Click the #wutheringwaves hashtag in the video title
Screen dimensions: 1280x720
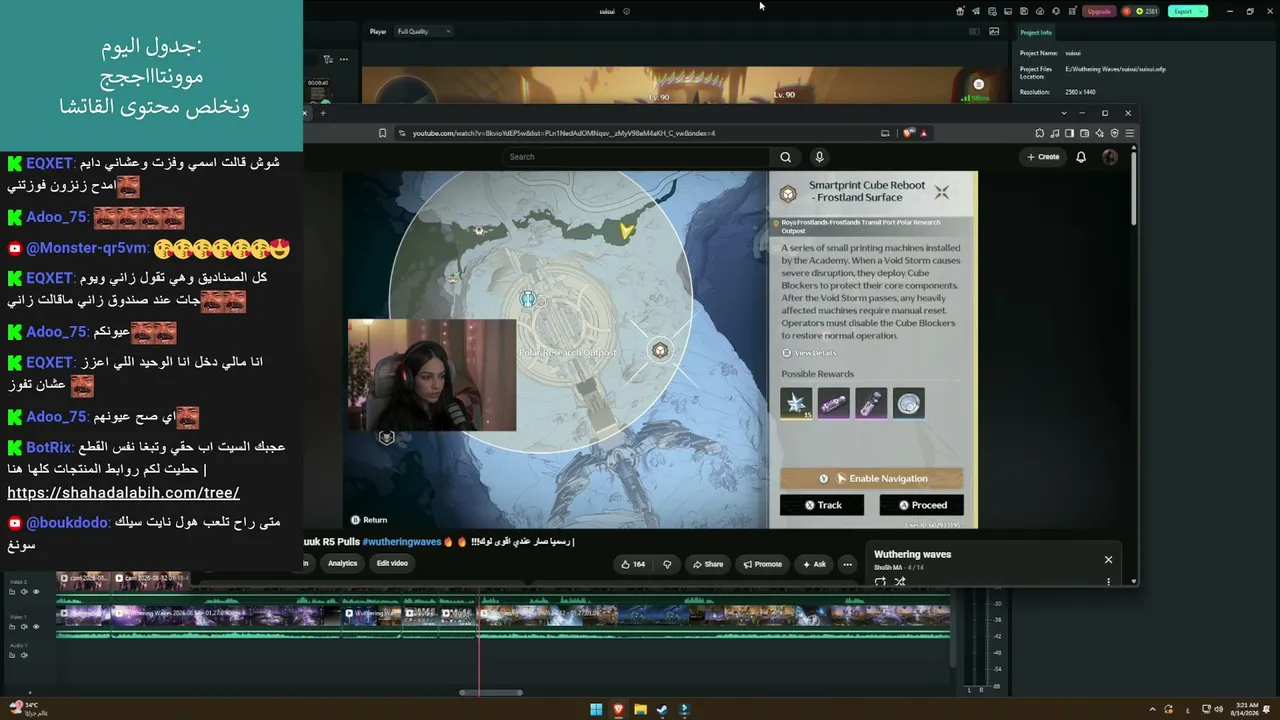(402, 542)
